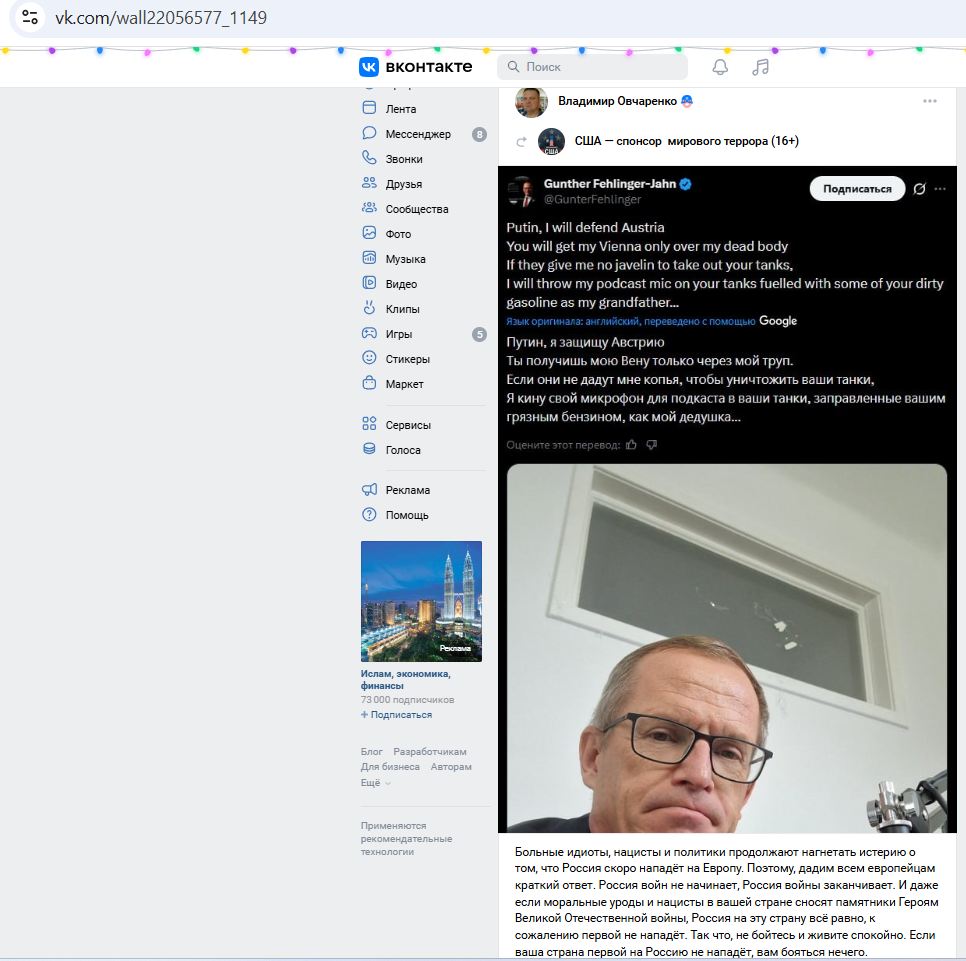Image resolution: width=966 pixels, height=961 pixels.
Task: Click the Стикеры smiley icon
Action: point(371,358)
